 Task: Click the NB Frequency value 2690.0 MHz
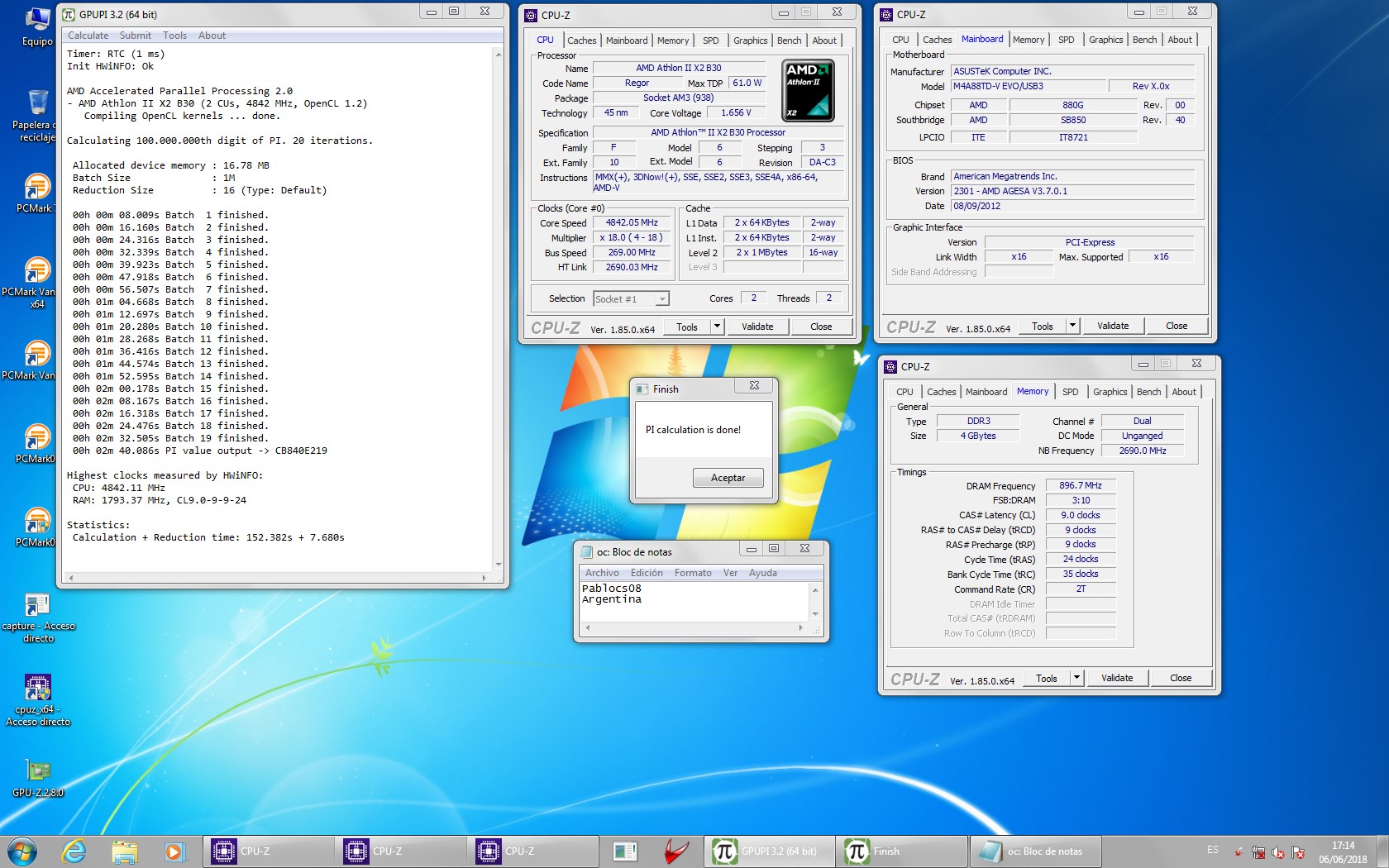click(x=1143, y=451)
